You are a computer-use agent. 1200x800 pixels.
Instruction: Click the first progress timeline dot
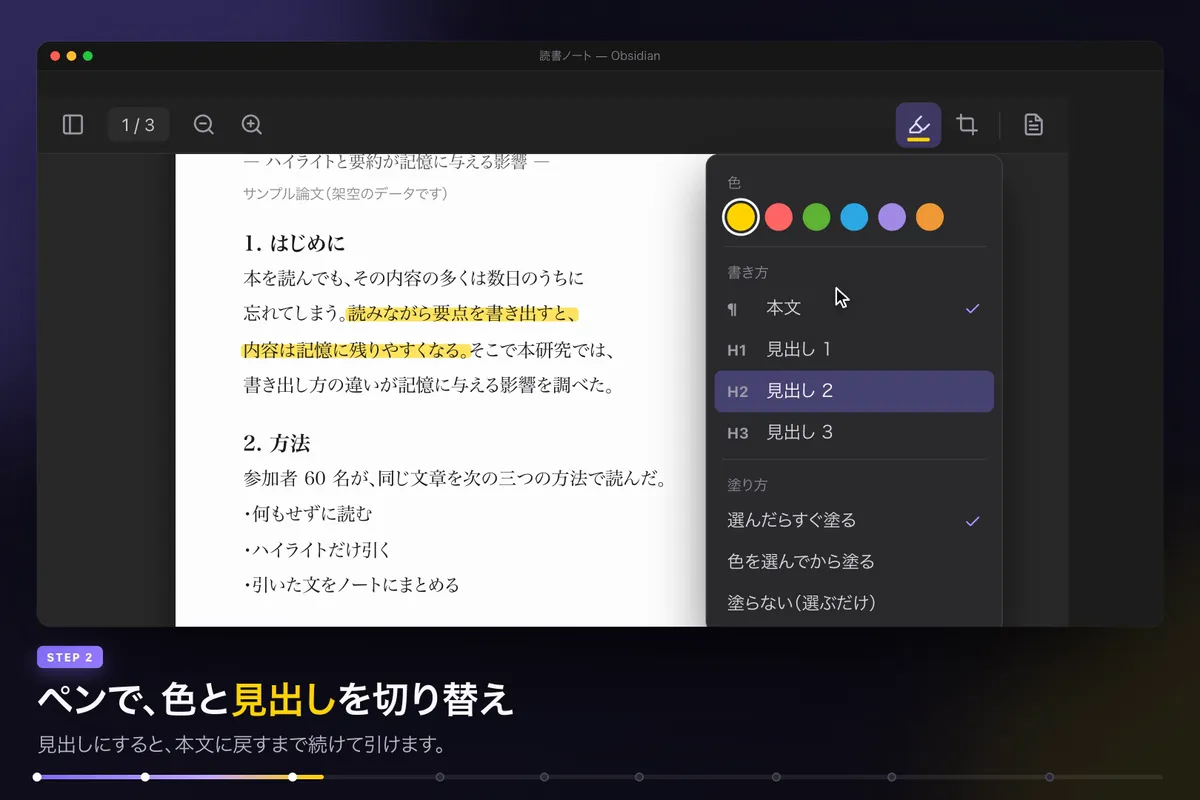click(37, 777)
